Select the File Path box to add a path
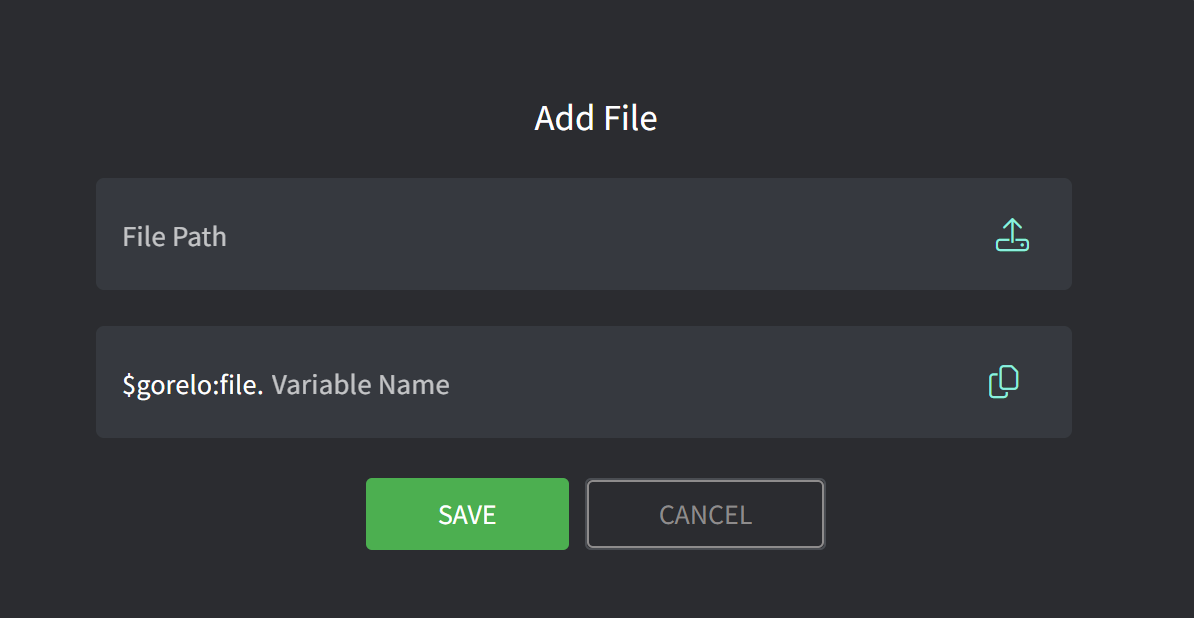 583,234
